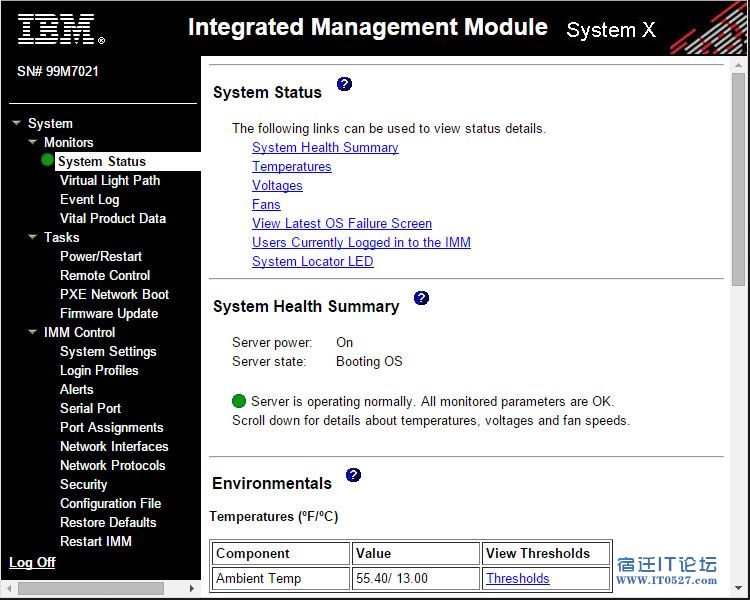Open Network Interfaces page
The height and width of the screenshot is (600, 750).
pos(114,446)
